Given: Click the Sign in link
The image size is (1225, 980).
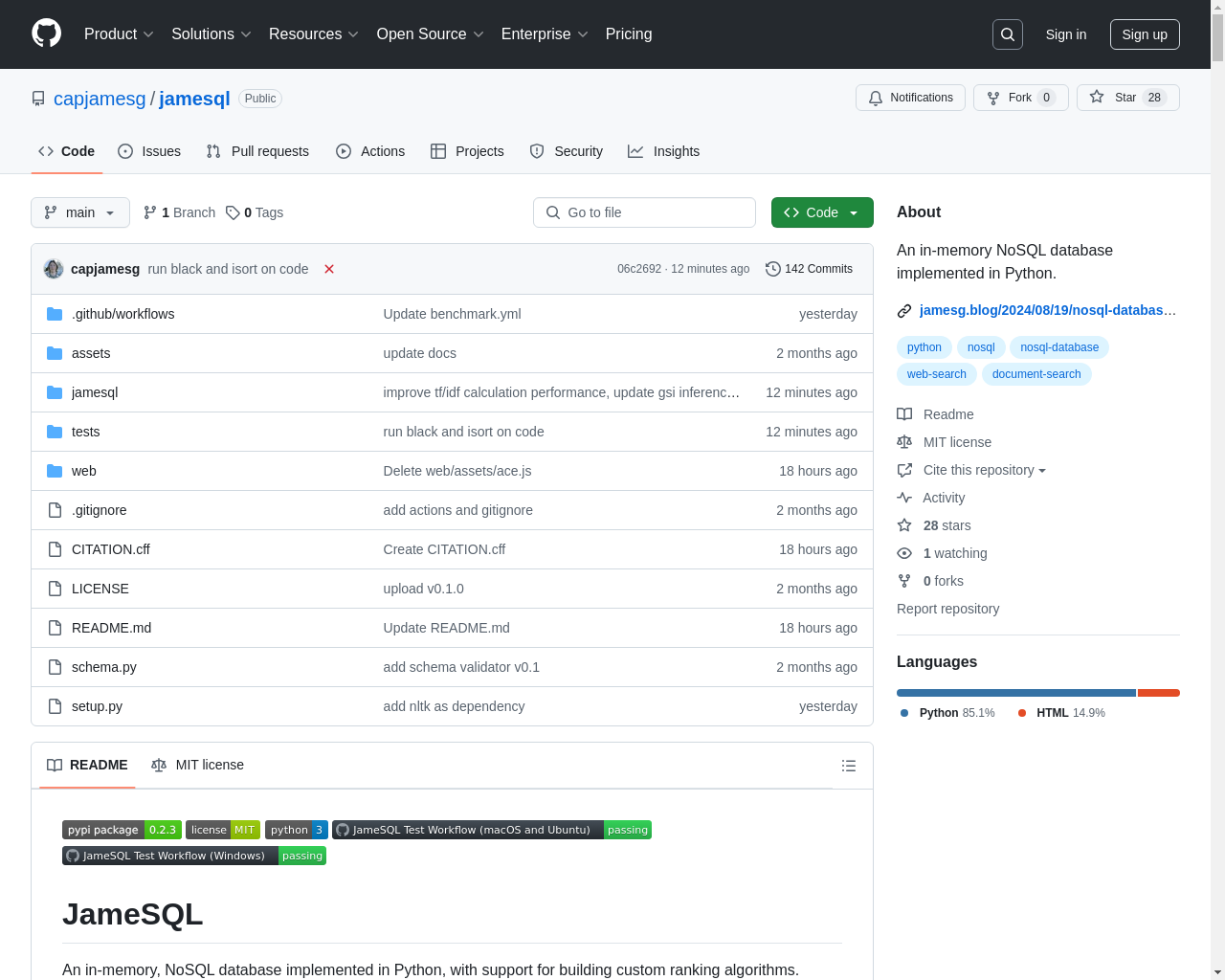Looking at the screenshot, I should point(1066,34).
